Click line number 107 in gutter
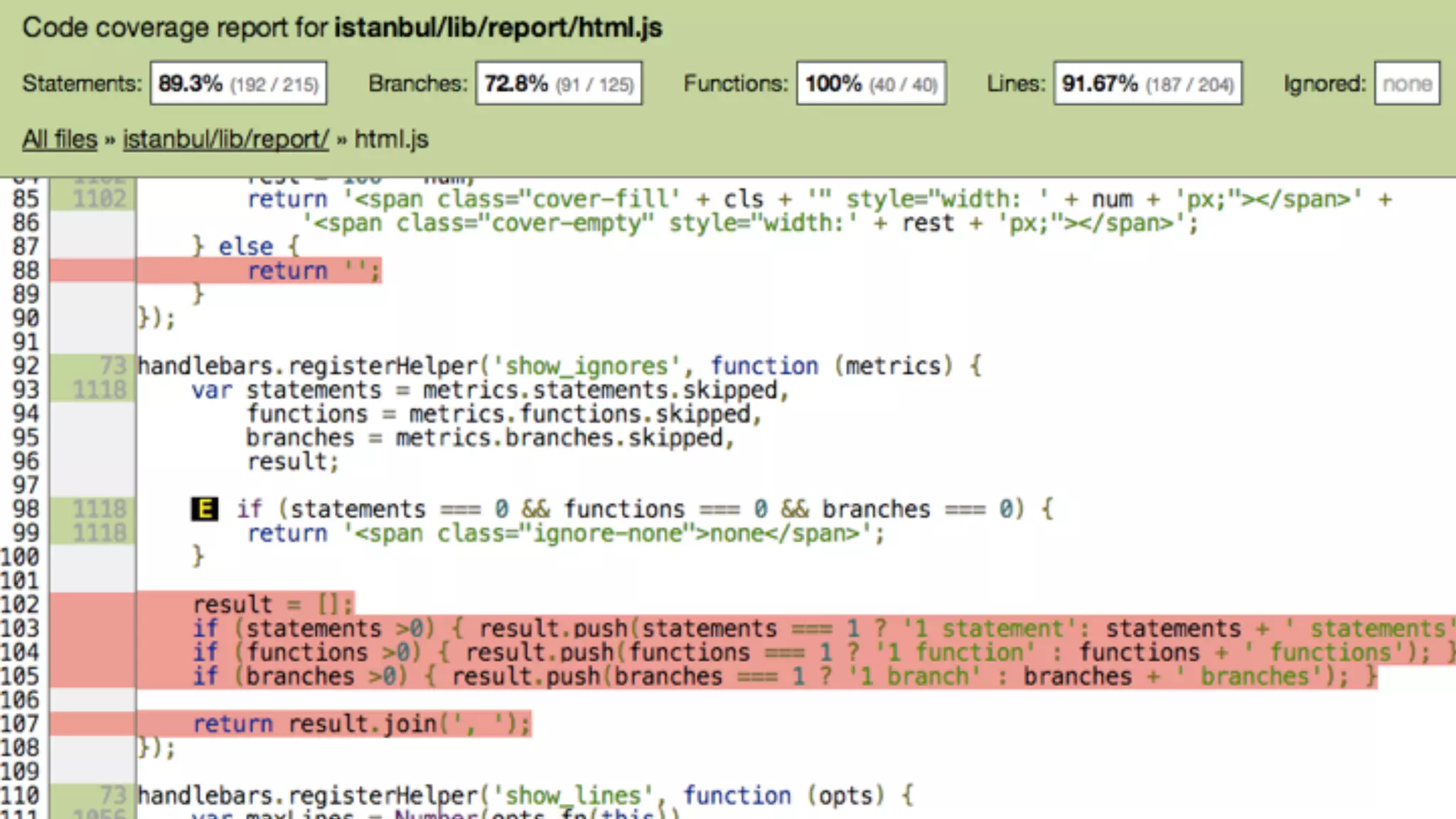1456x819 pixels. click(x=20, y=724)
